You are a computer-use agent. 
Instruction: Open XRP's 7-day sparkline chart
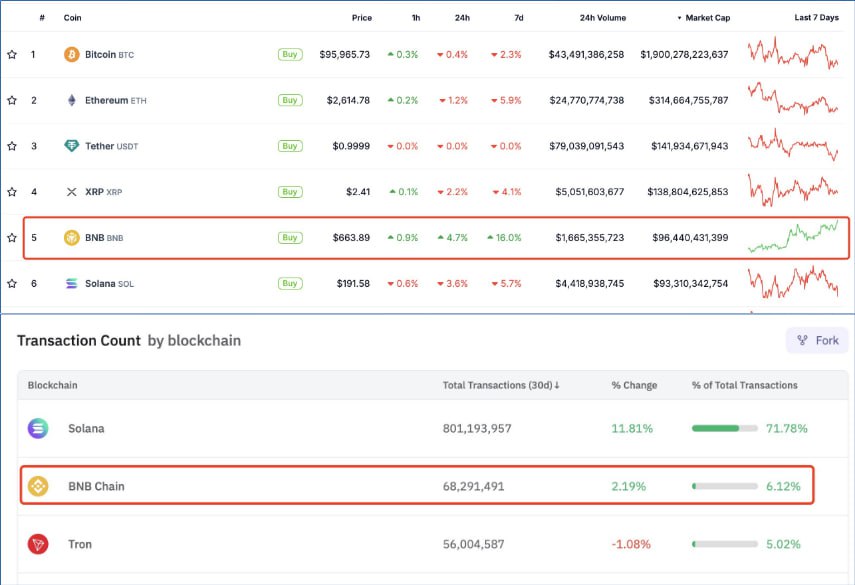pyautogui.click(x=793, y=191)
